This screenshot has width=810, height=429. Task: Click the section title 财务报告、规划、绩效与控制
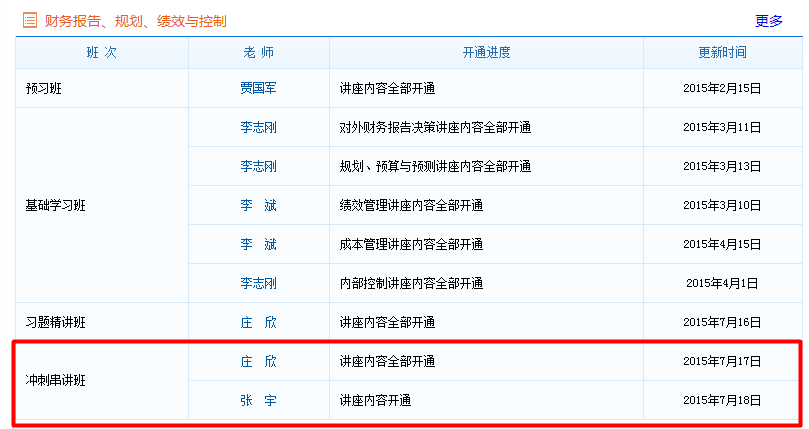135,21
